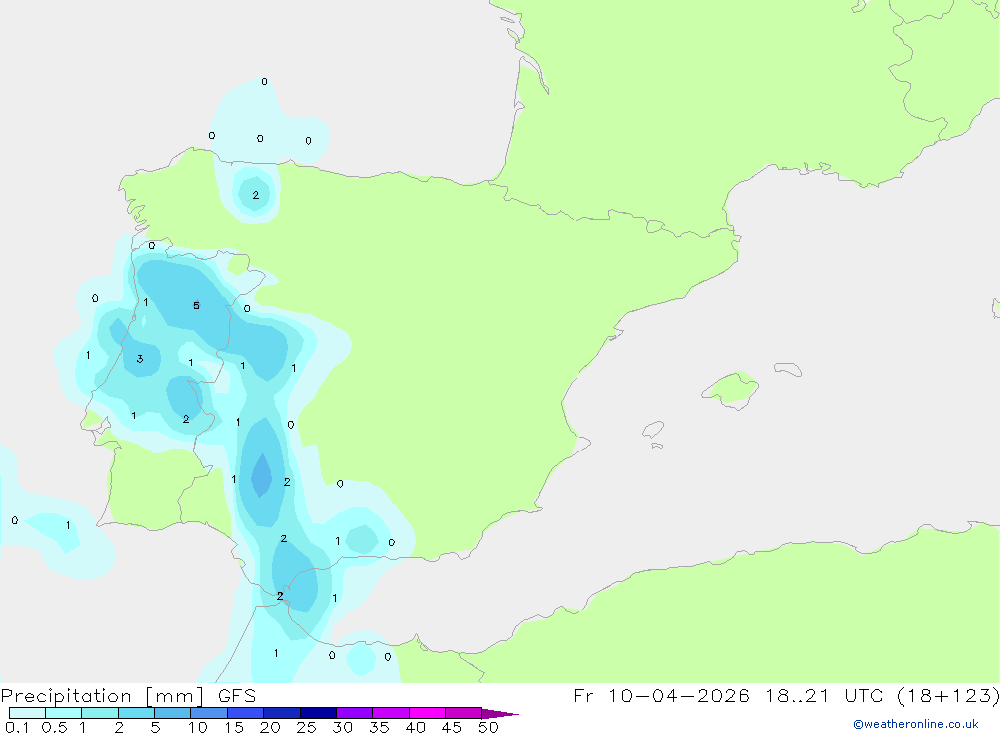
Task: Click the legend swatch between 0.5 and 1
Action: tap(63, 713)
